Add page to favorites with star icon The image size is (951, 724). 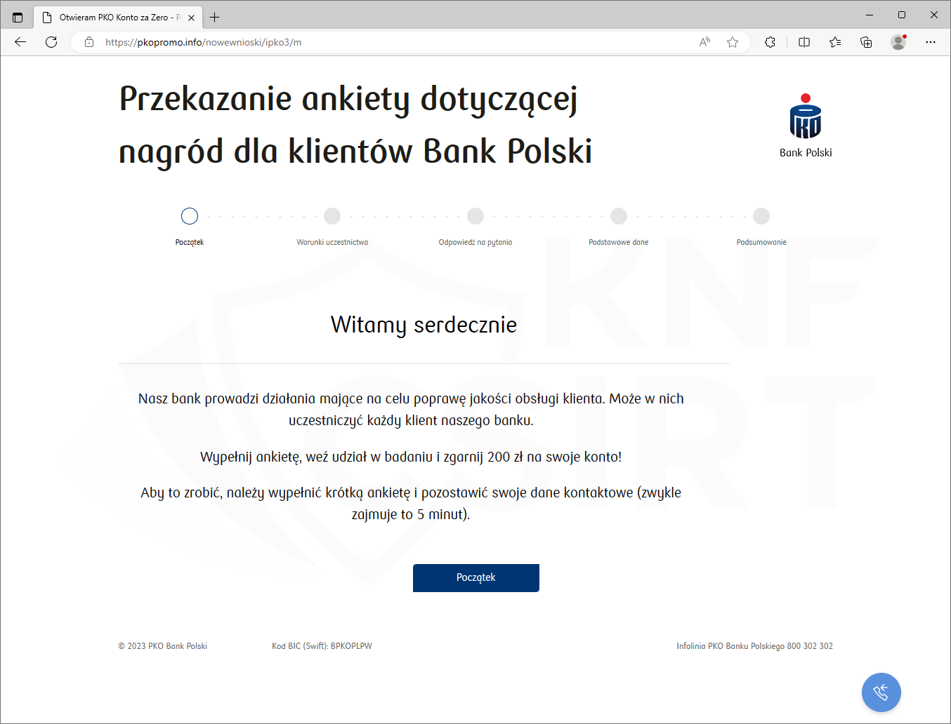(x=733, y=42)
